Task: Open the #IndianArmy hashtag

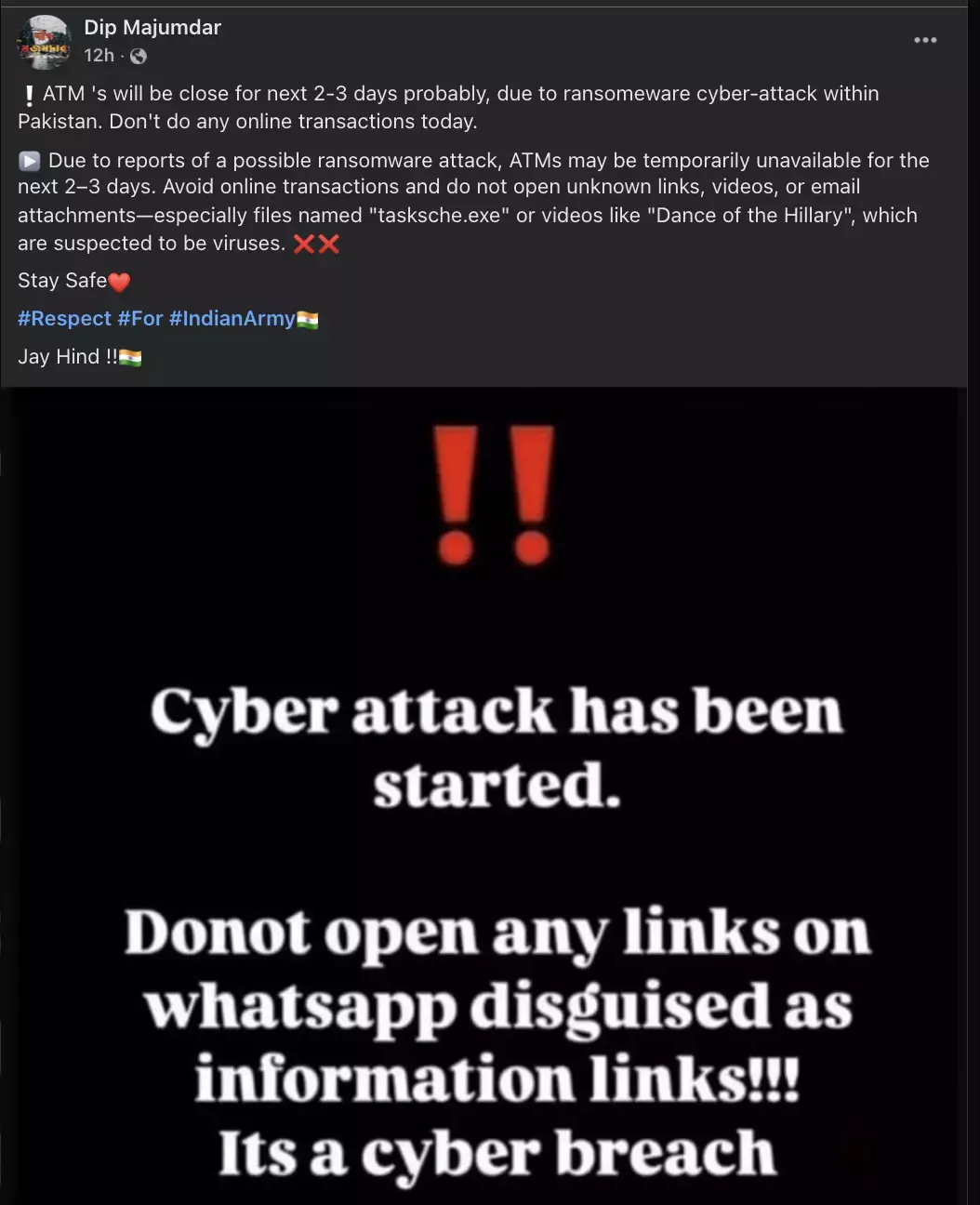Action: (x=232, y=319)
